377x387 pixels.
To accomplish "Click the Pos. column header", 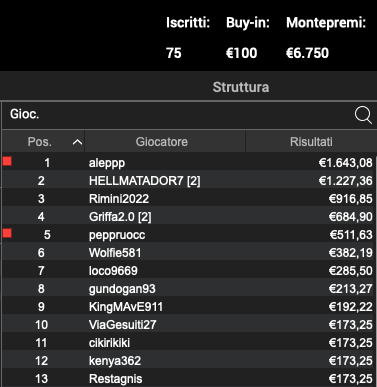I will tap(43, 142).
